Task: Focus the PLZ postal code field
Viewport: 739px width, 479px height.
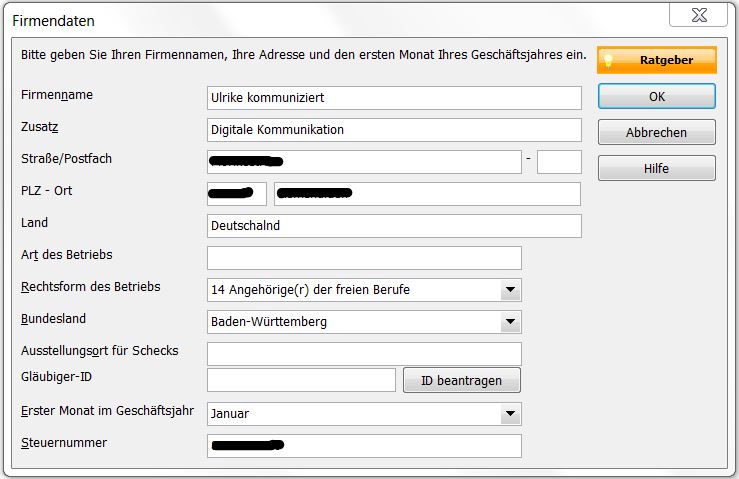Action: (237, 194)
